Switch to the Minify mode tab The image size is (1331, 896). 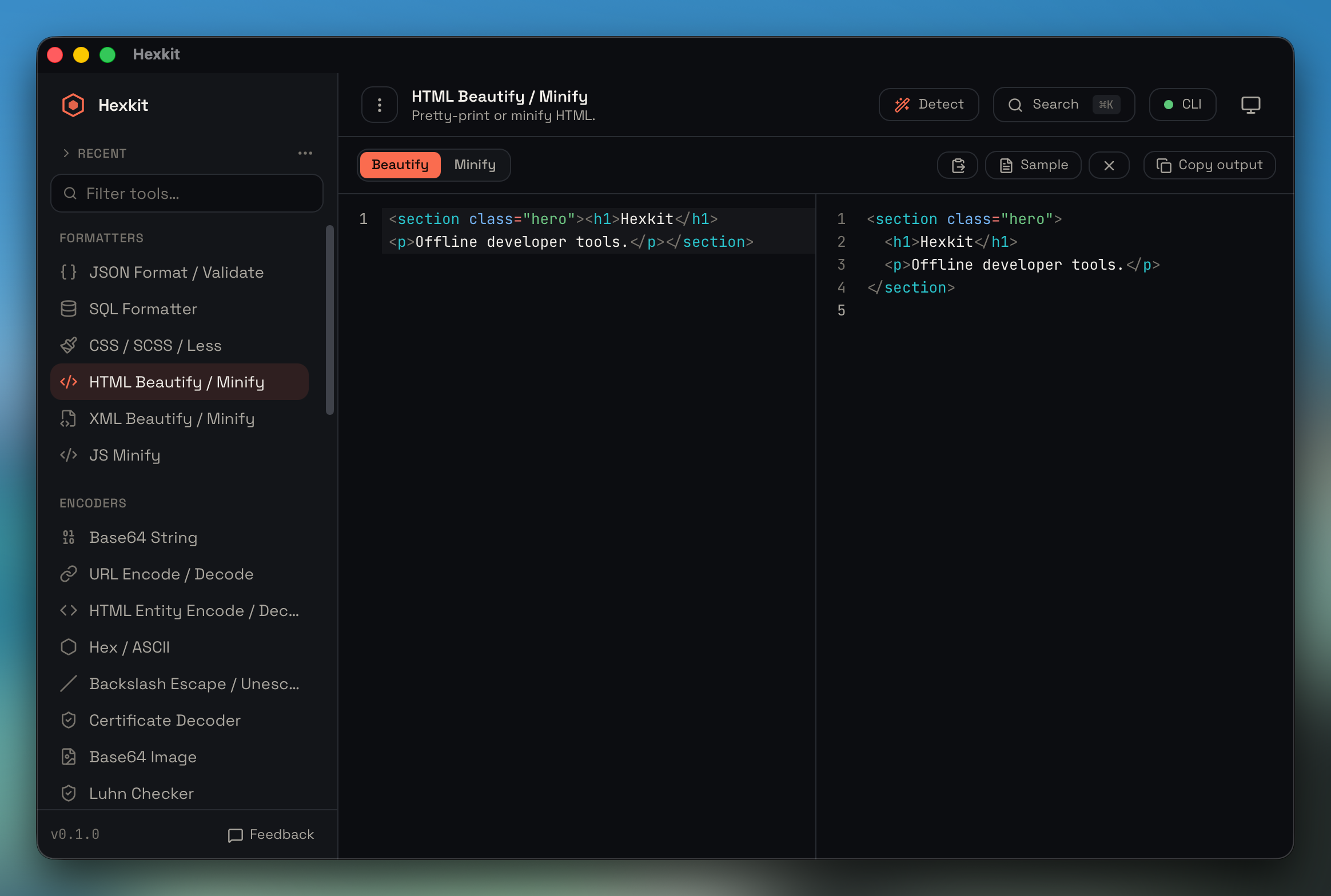click(x=475, y=165)
